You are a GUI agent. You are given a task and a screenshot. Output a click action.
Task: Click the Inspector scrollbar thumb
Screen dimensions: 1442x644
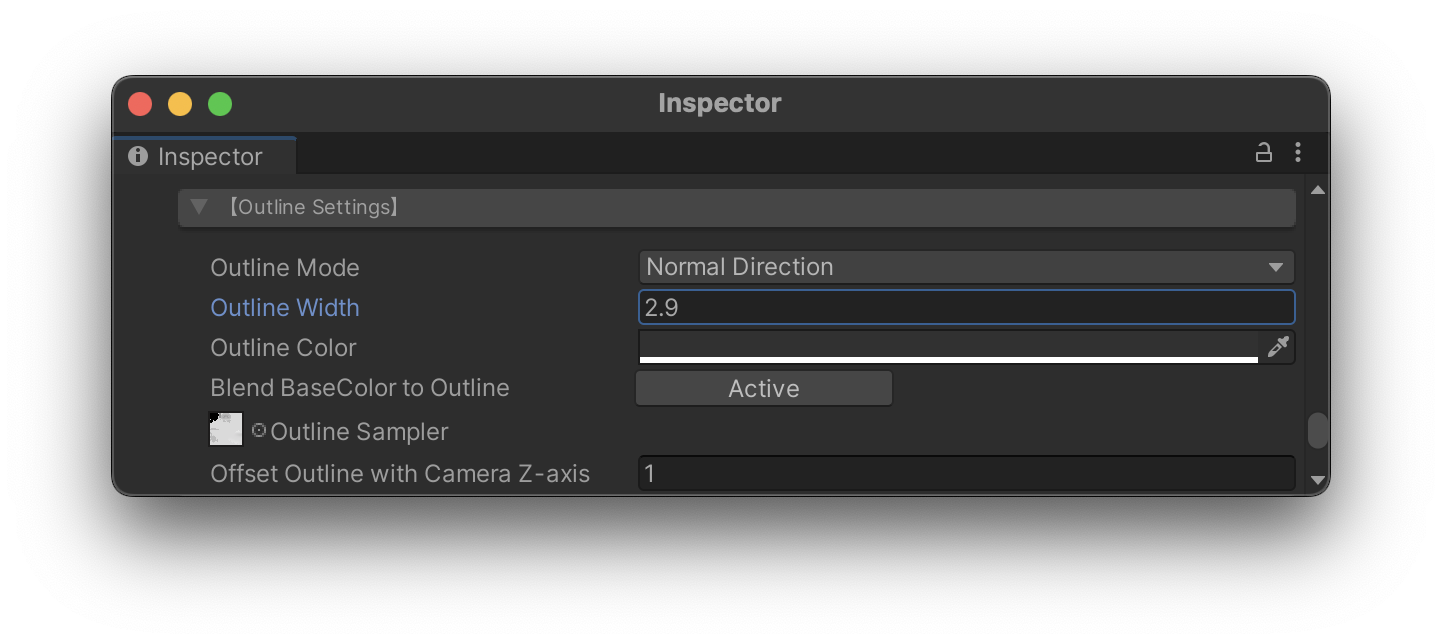click(1318, 430)
